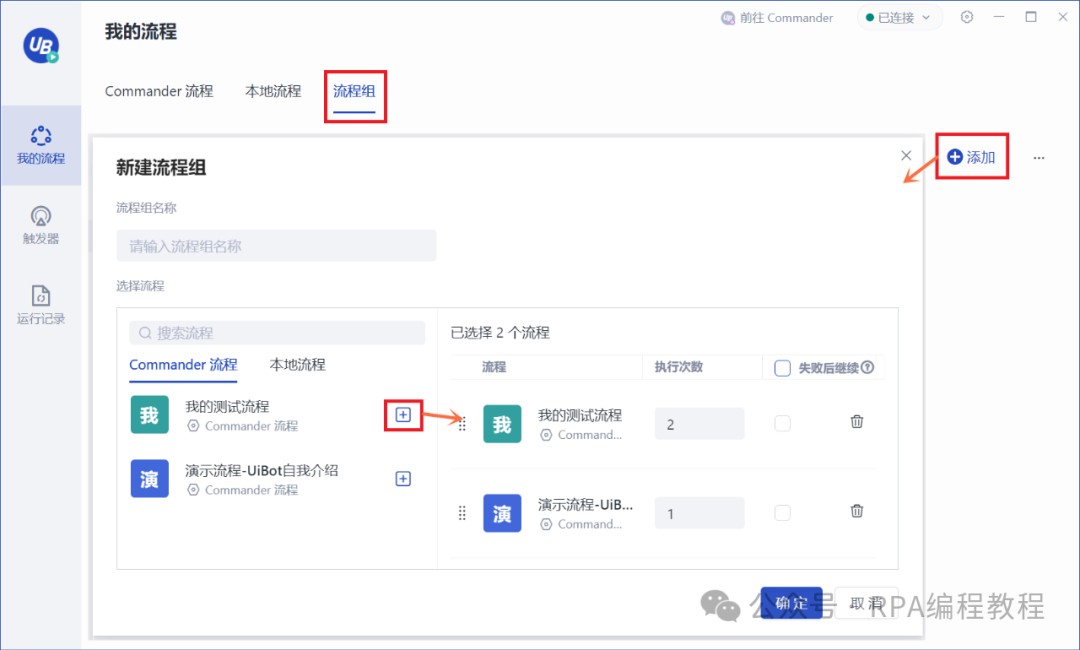Image resolution: width=1080 pixels, height=650 pixels.
Task: Click drag handle of selected 我的测试流程 row
Action: (x=462, y=424)
